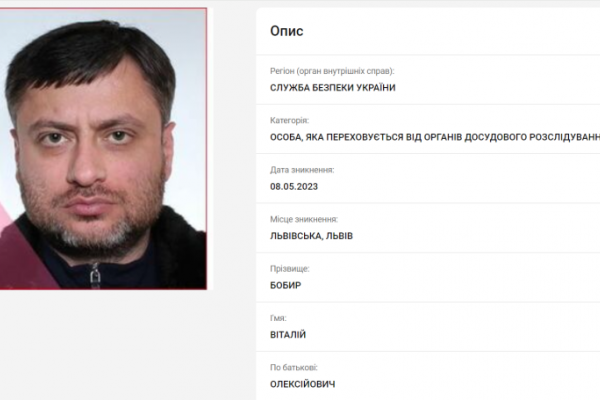Image resolution: width=600 pixels, height=400 pixels.
Task: Select the first name value "ВІТАЛІЙ"
Action: pyautogui.click(x=288, y=335)
